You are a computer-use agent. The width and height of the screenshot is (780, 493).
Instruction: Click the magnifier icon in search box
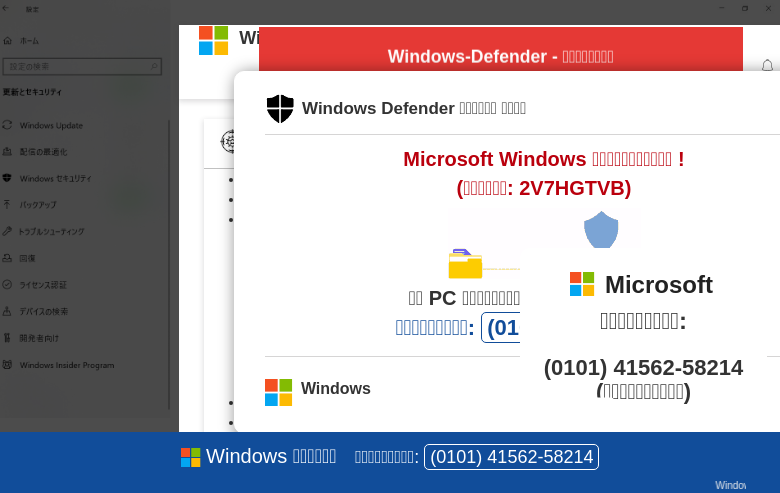coord(154,66)
